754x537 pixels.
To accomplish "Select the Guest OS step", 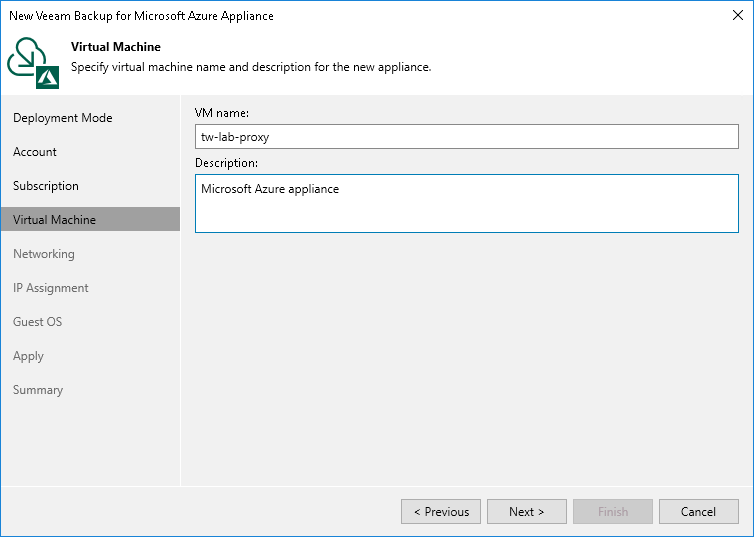I will point(38,322).
